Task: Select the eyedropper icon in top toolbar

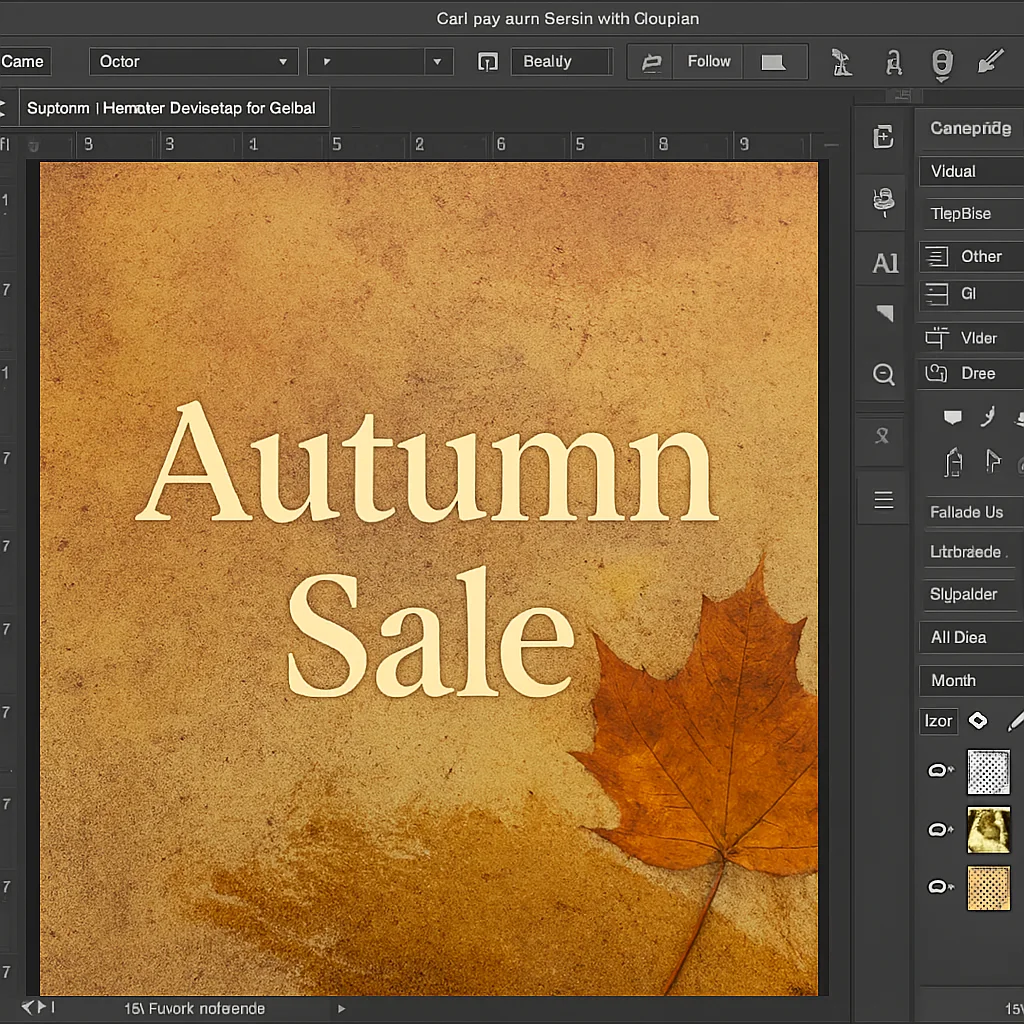Action: tap(990, 62)
